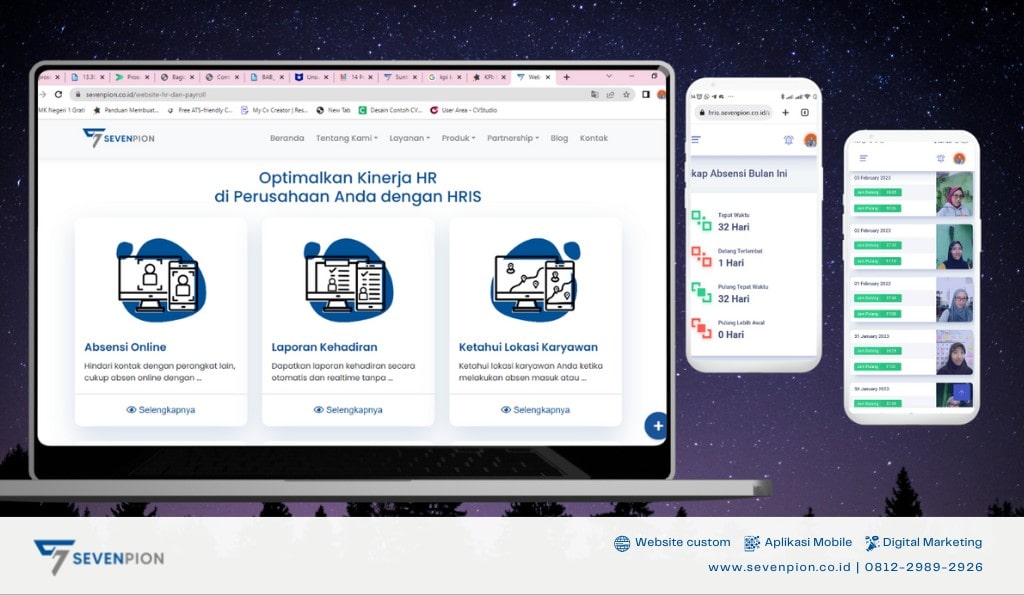This screenshot has width=1024, height=595.
Task: Expand the Partnership dropdown menu
Action: pyautogui.click(x=513, y=138)
